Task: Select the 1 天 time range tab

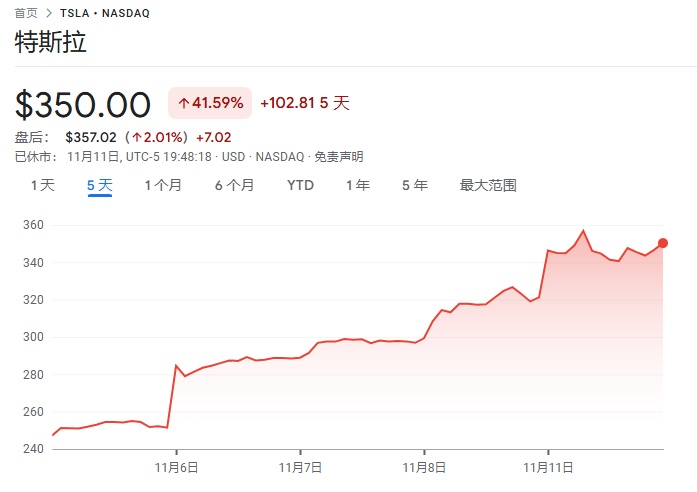Action: (x=43, y=185)
